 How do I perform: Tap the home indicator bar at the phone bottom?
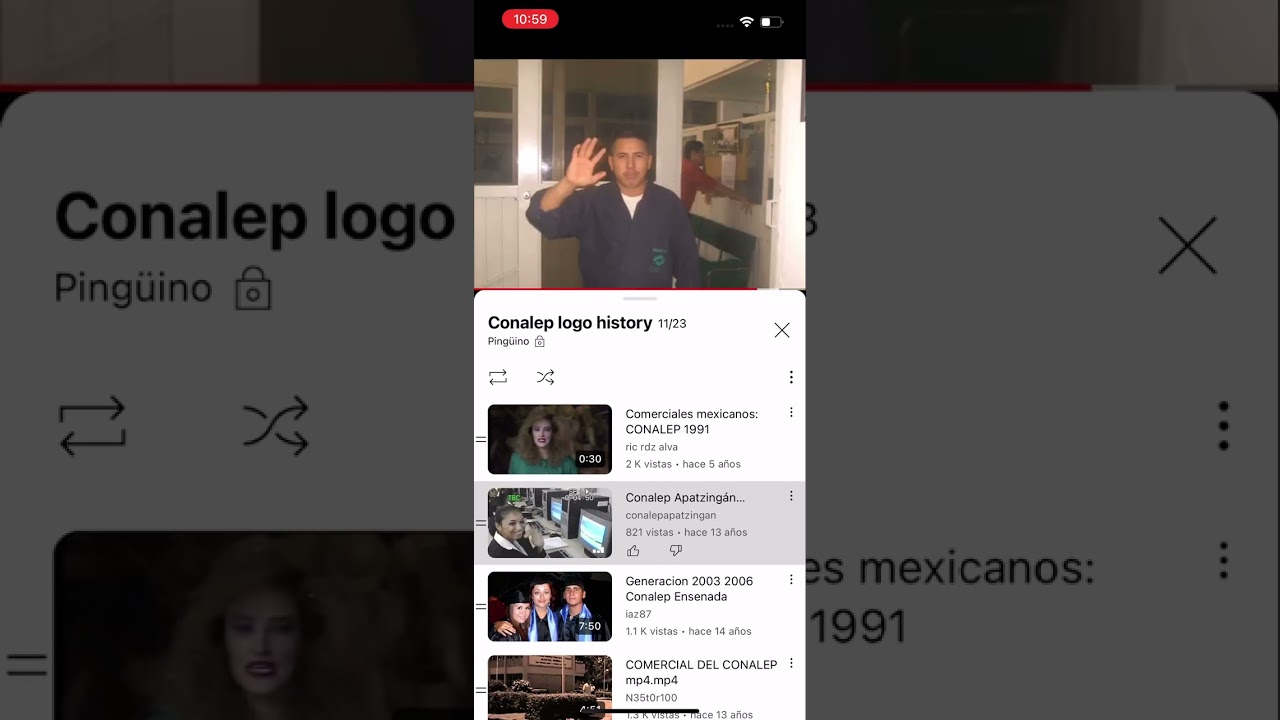[x=640, y=711]
